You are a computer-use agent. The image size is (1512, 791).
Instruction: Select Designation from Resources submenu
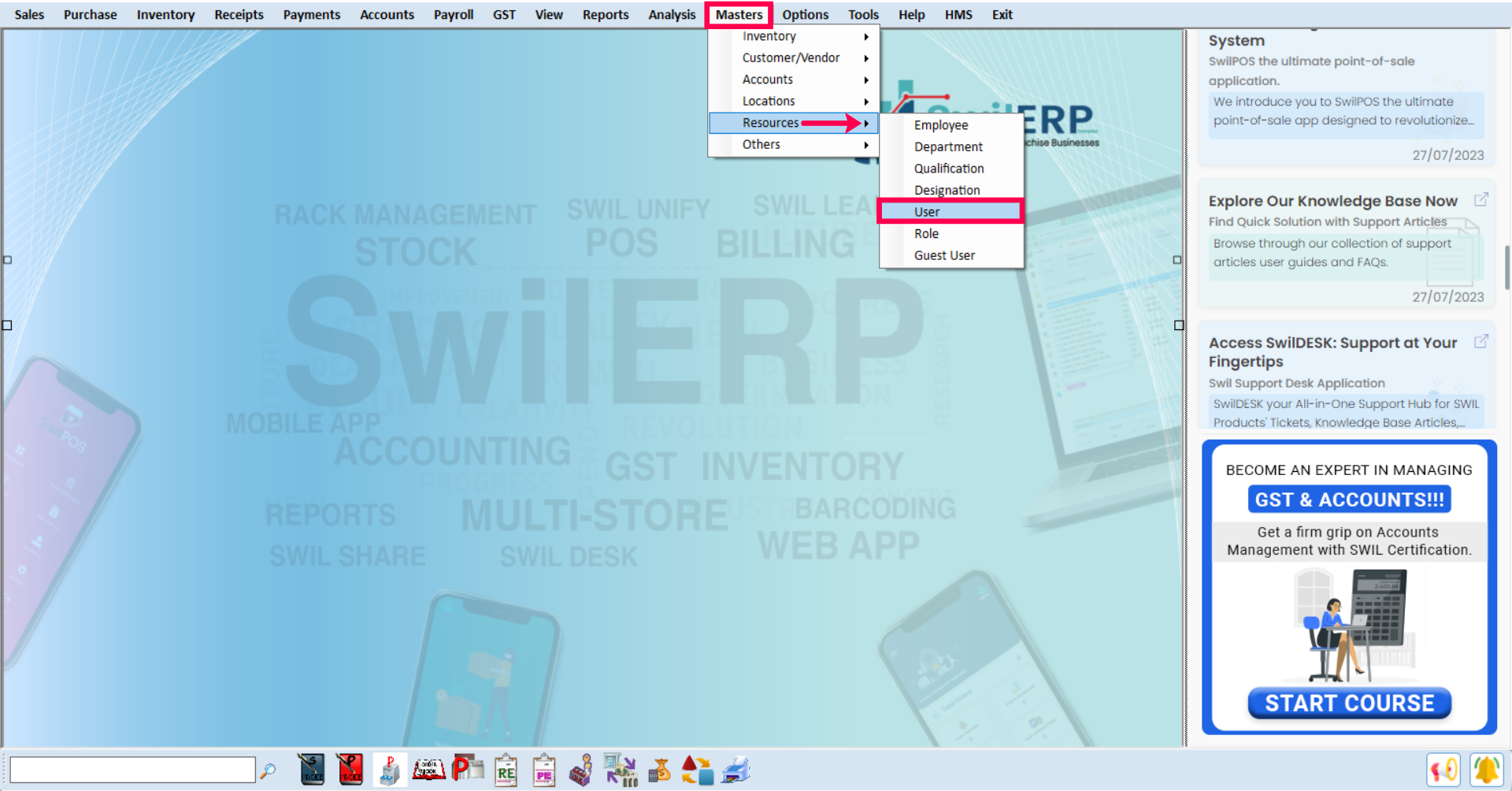(x=951, y=191)
